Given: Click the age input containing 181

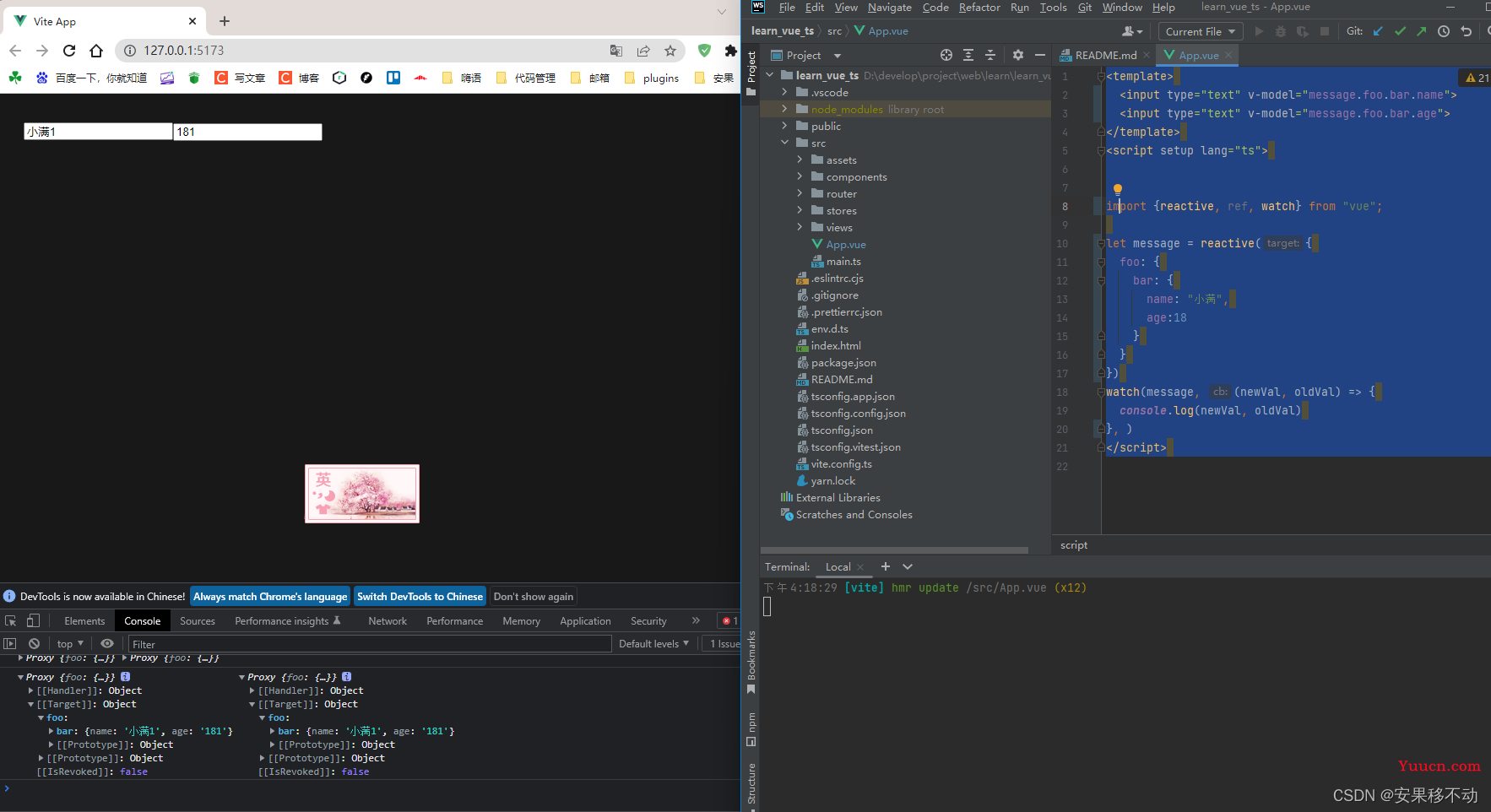Looking at the screenshot, I should pyautogui.click(x=247, y=132).
